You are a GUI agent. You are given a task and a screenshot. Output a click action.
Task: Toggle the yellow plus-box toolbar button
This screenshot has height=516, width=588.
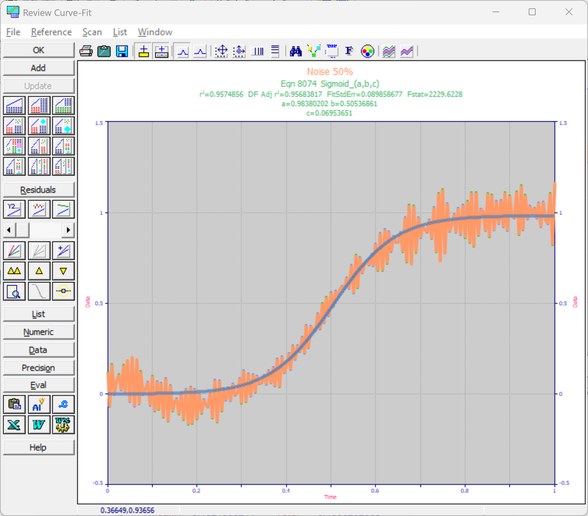pyautogui.click(x=144, y=51)
